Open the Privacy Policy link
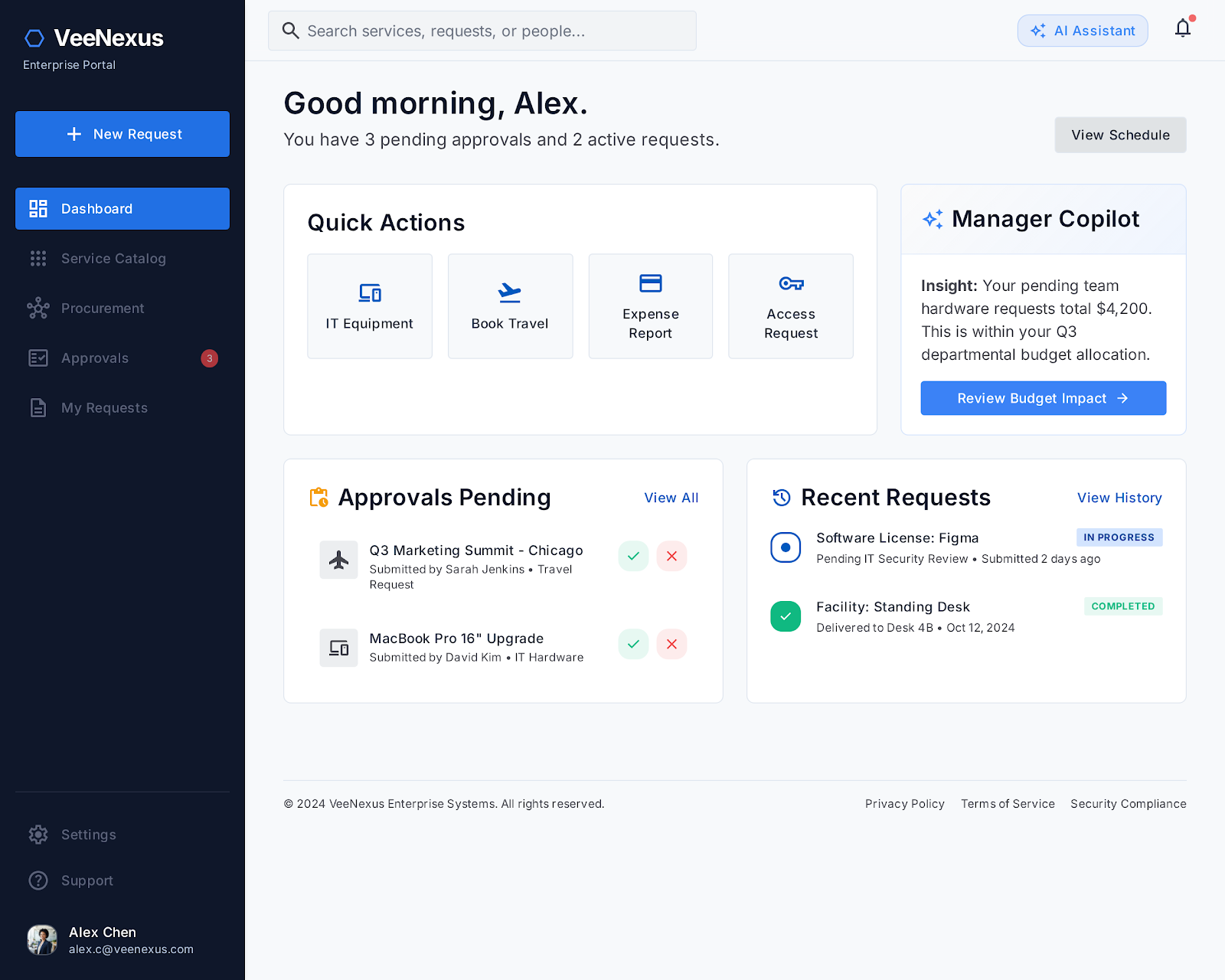Screen dimensions: 1225x980 tap(904, 804)
